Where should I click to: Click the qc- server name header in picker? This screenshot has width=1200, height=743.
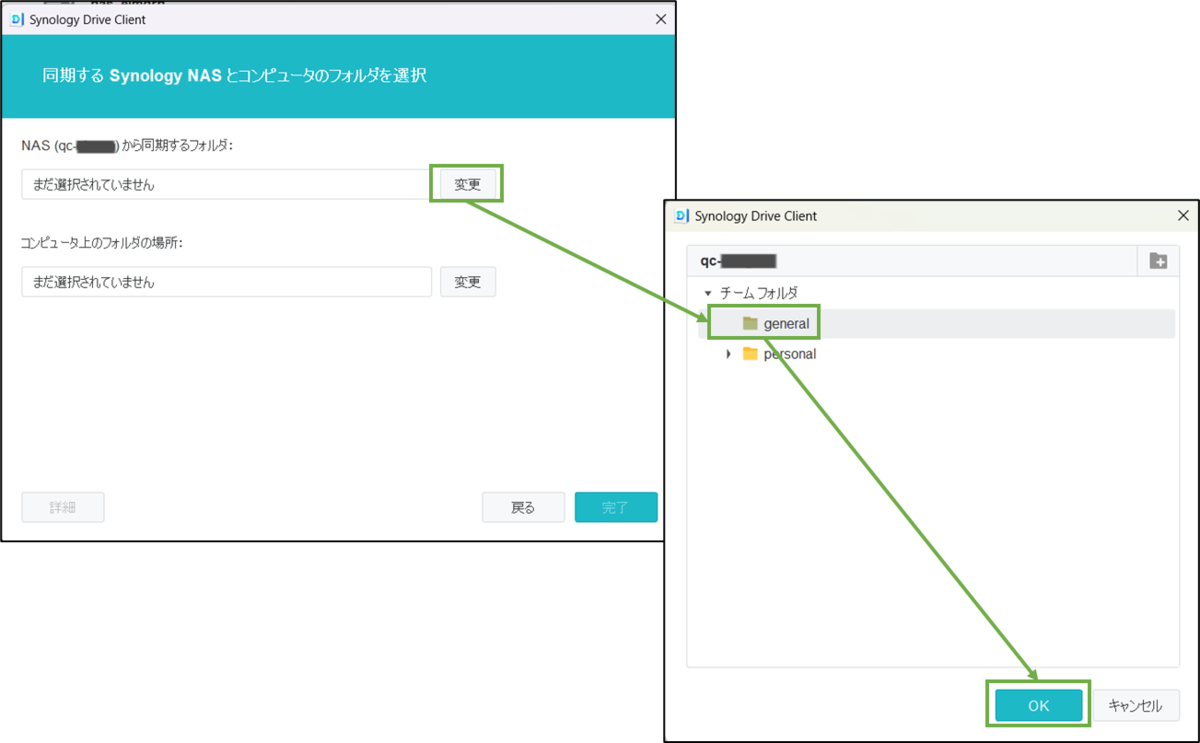pyautogui.click(x=739, y=261)
